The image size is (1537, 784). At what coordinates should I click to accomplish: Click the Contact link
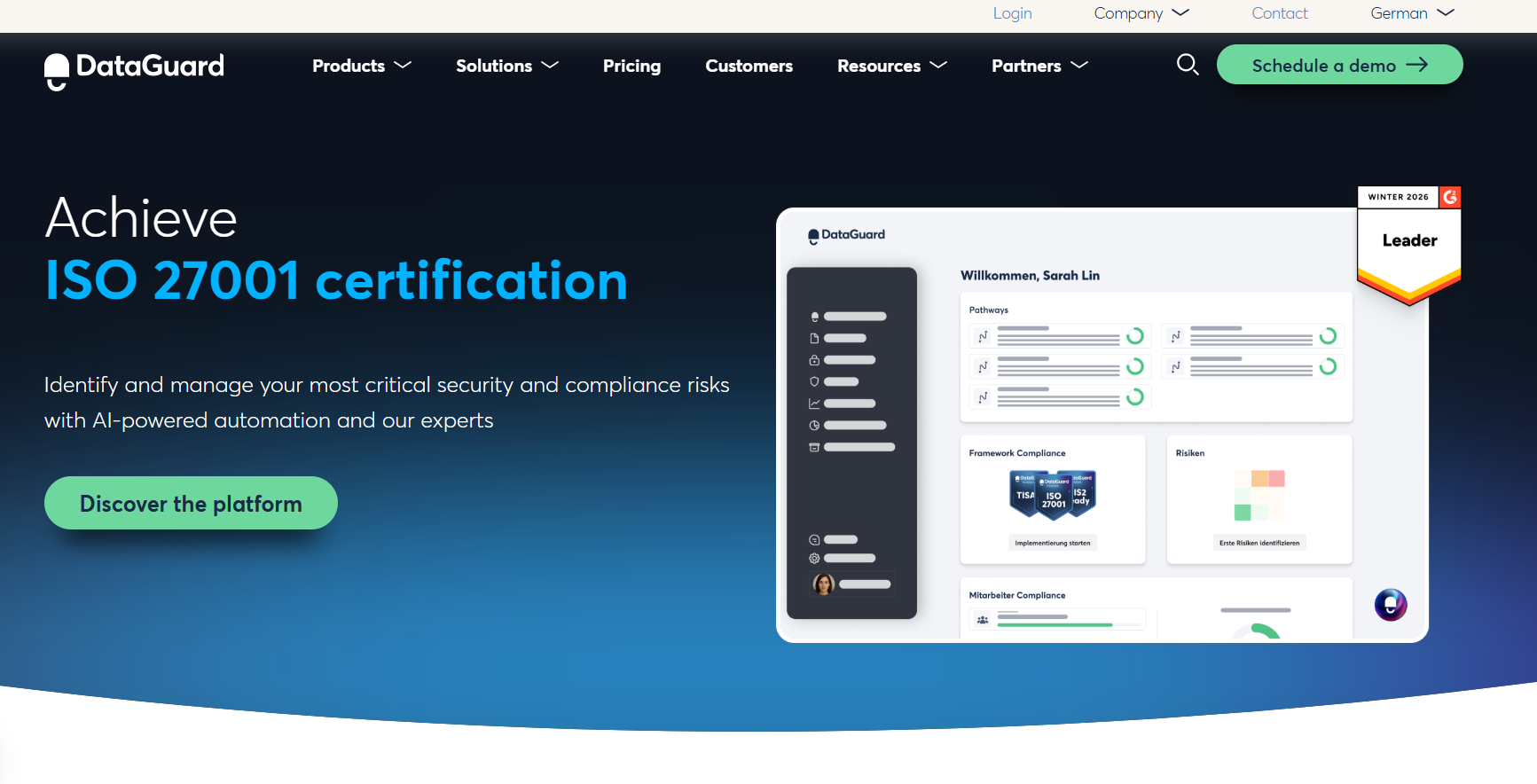1279,13
